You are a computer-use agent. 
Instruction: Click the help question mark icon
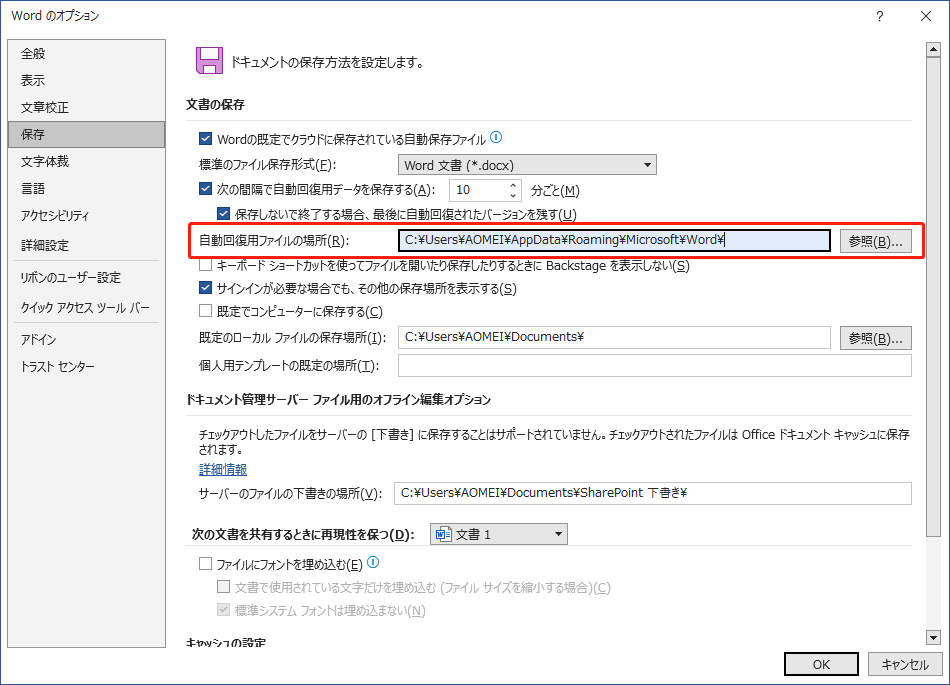[879, 16]
